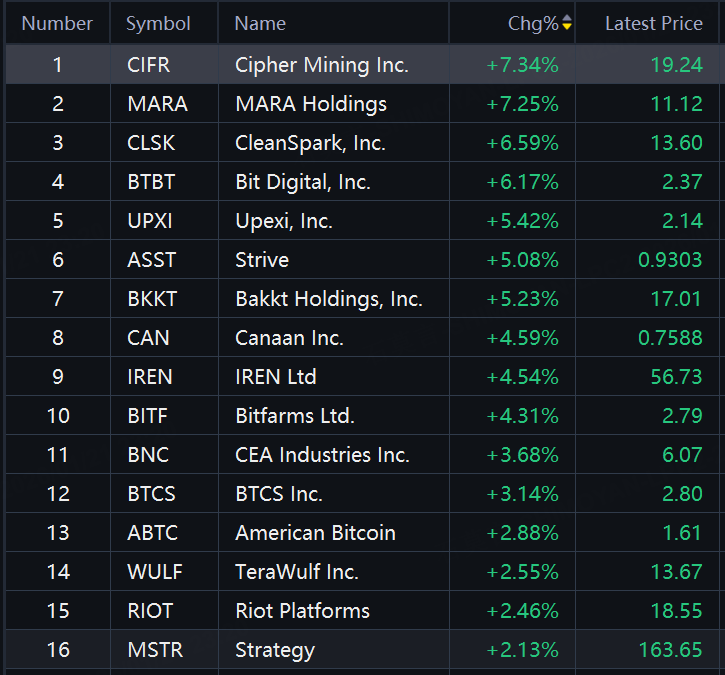Click the Latest Price column header
The width and height of the screenshot is (725, 675).
pos(653,23)
